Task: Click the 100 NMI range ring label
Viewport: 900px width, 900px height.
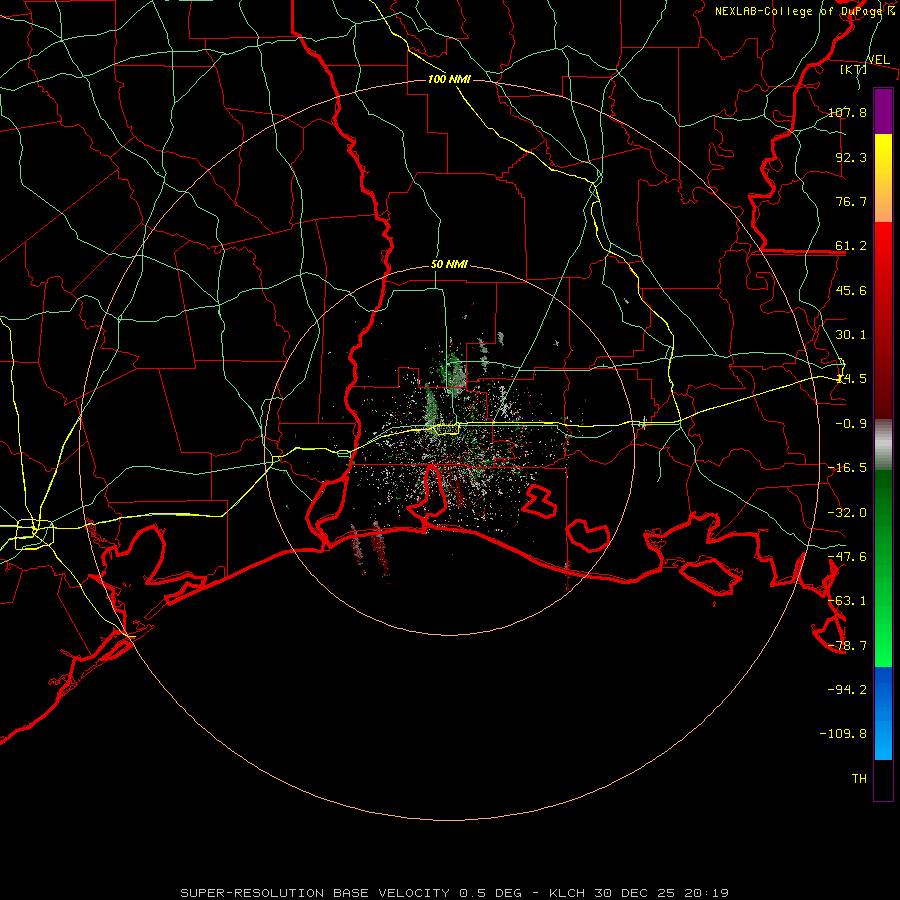Action: pos(449,79)
